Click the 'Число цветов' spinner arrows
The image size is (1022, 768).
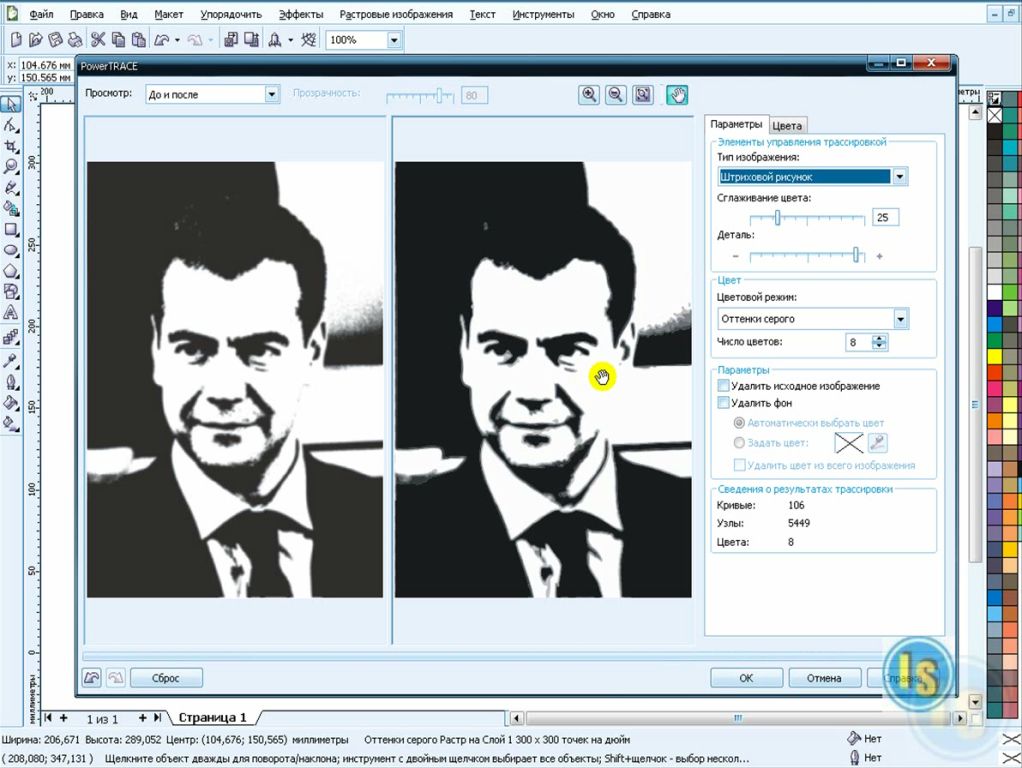point(879,342)
